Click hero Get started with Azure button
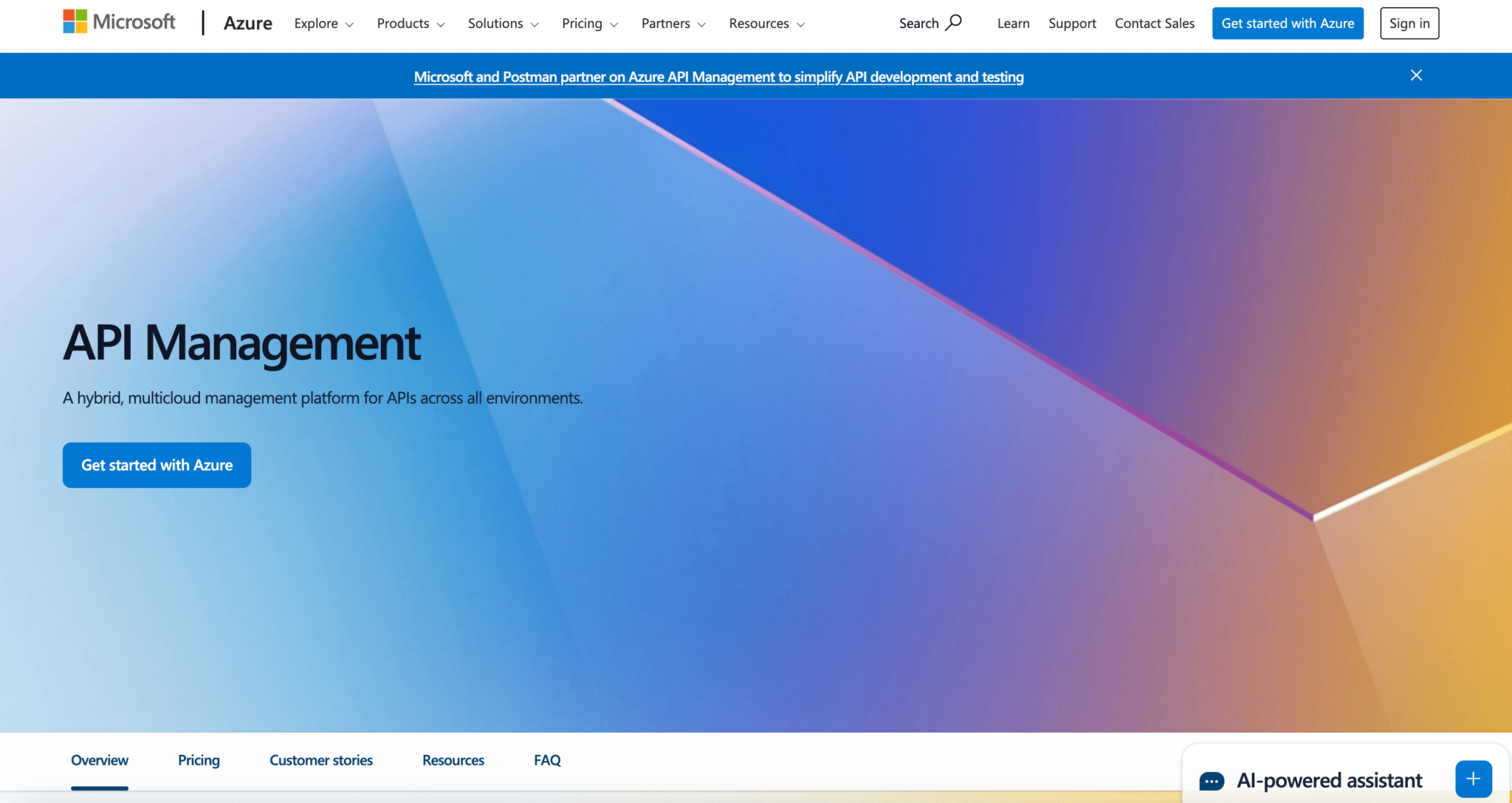This screenshot has width=1512, height=803. 157,465
